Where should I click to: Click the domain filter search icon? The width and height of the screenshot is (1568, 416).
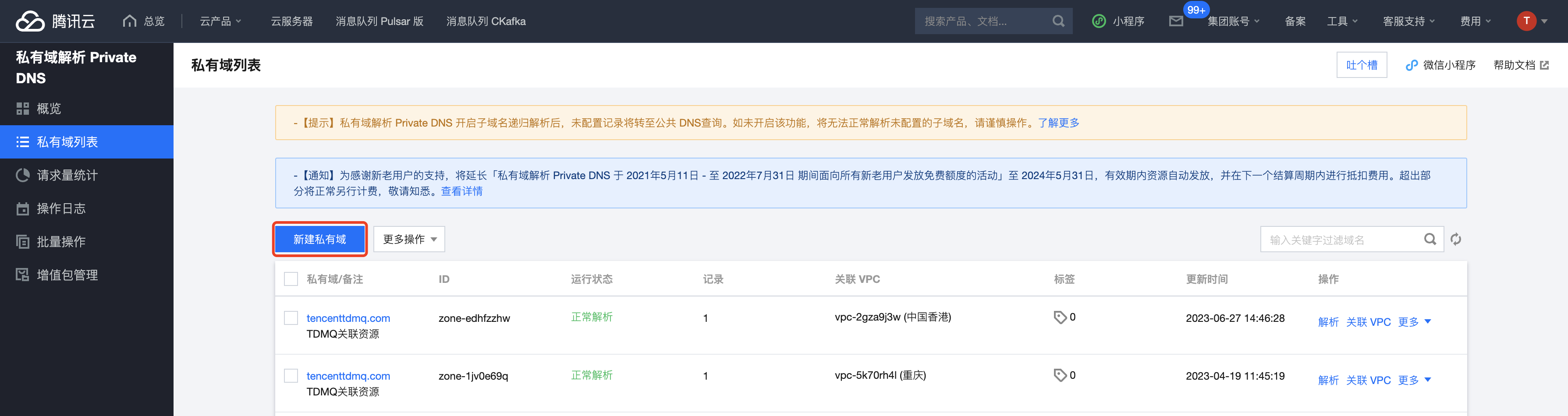1430,239
